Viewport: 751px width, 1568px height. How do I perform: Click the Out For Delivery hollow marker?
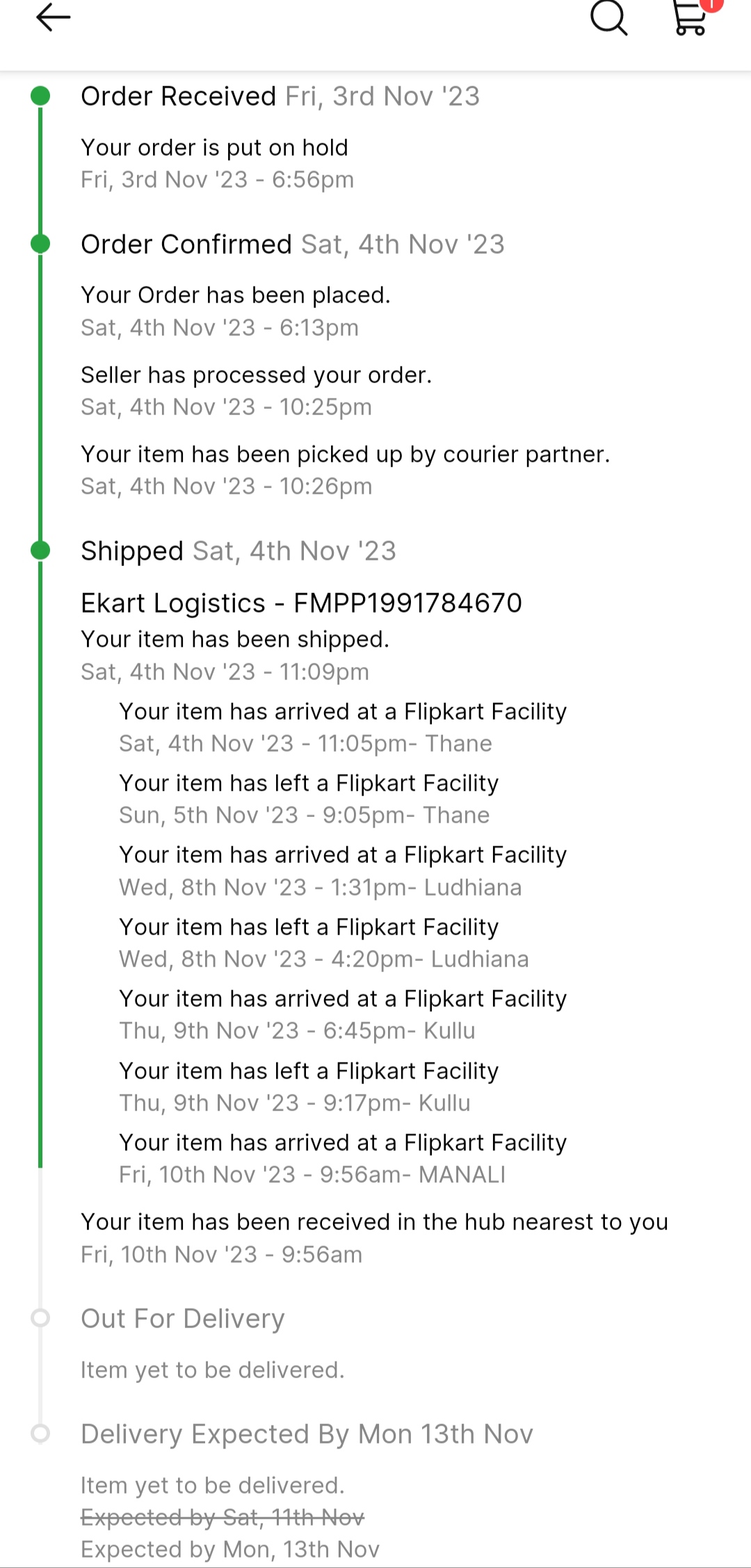click(41, 1318)
